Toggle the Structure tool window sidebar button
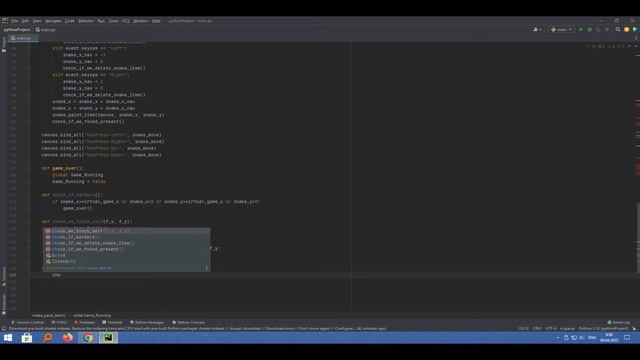The height and width of the screenshot is (360, 640). coord(4,276)
